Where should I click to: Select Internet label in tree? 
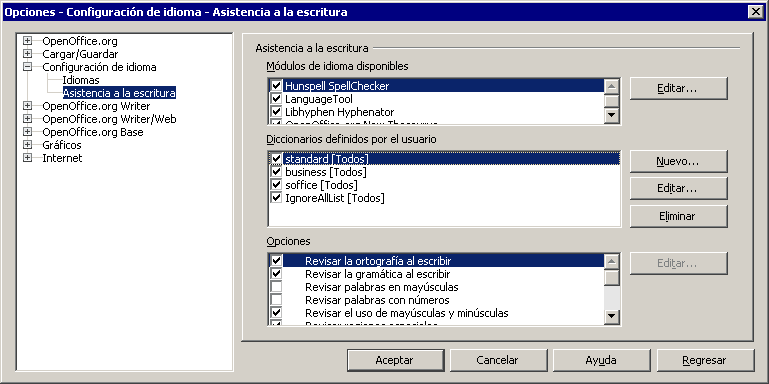[x=62, y=158]
